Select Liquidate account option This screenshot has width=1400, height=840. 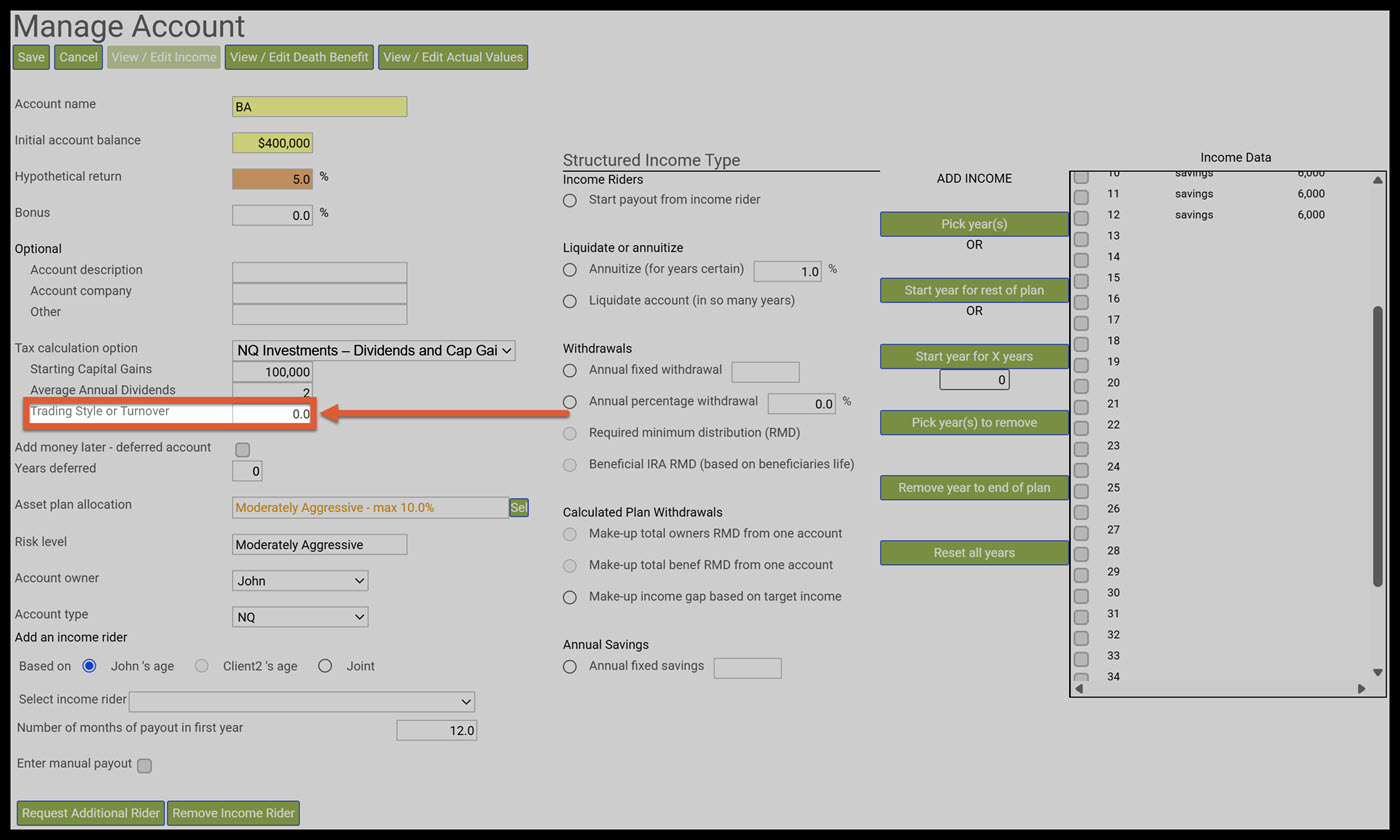(570, 301)
